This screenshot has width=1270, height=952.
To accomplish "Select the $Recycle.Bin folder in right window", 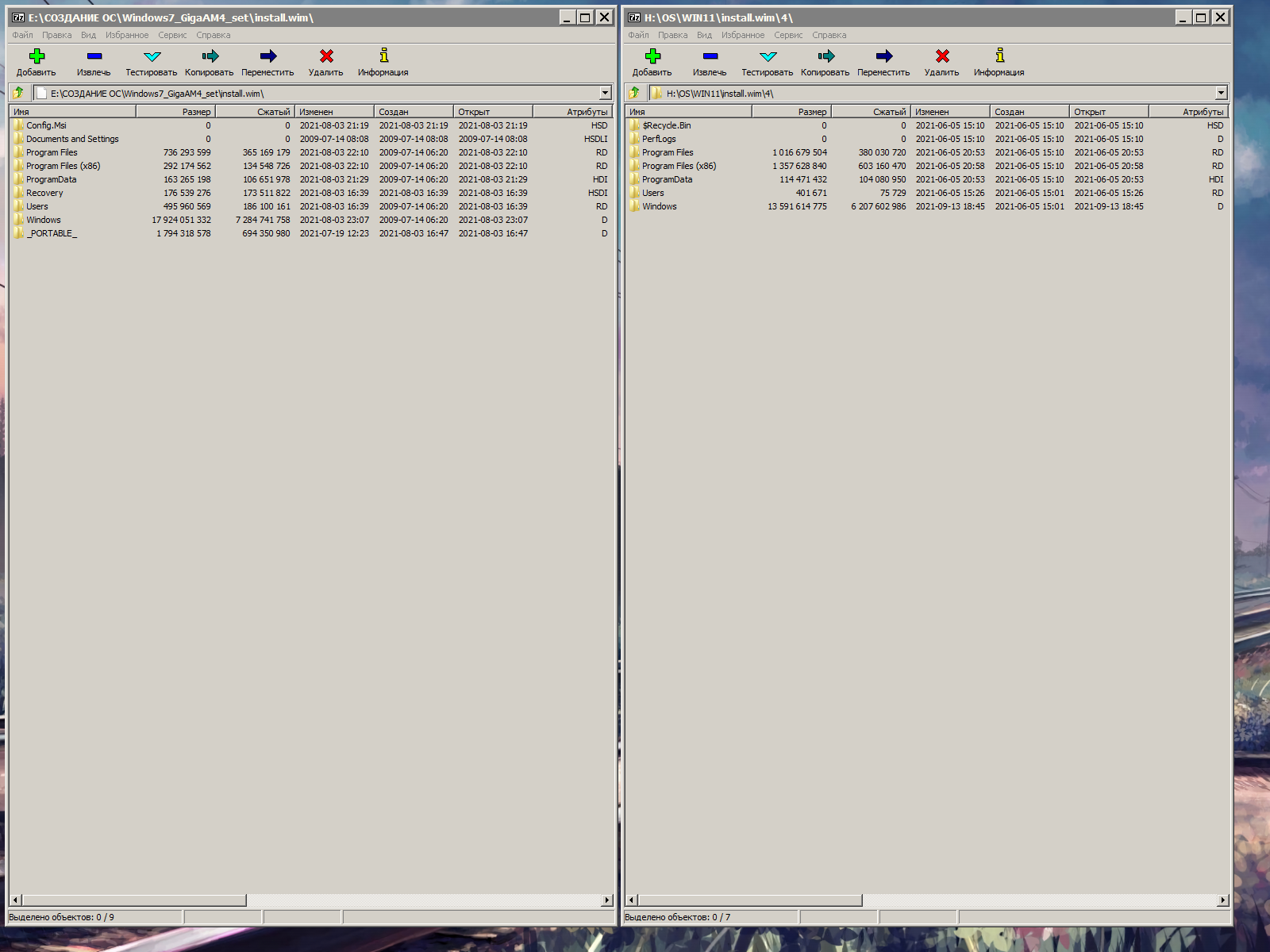I will [x=666, y=125].
